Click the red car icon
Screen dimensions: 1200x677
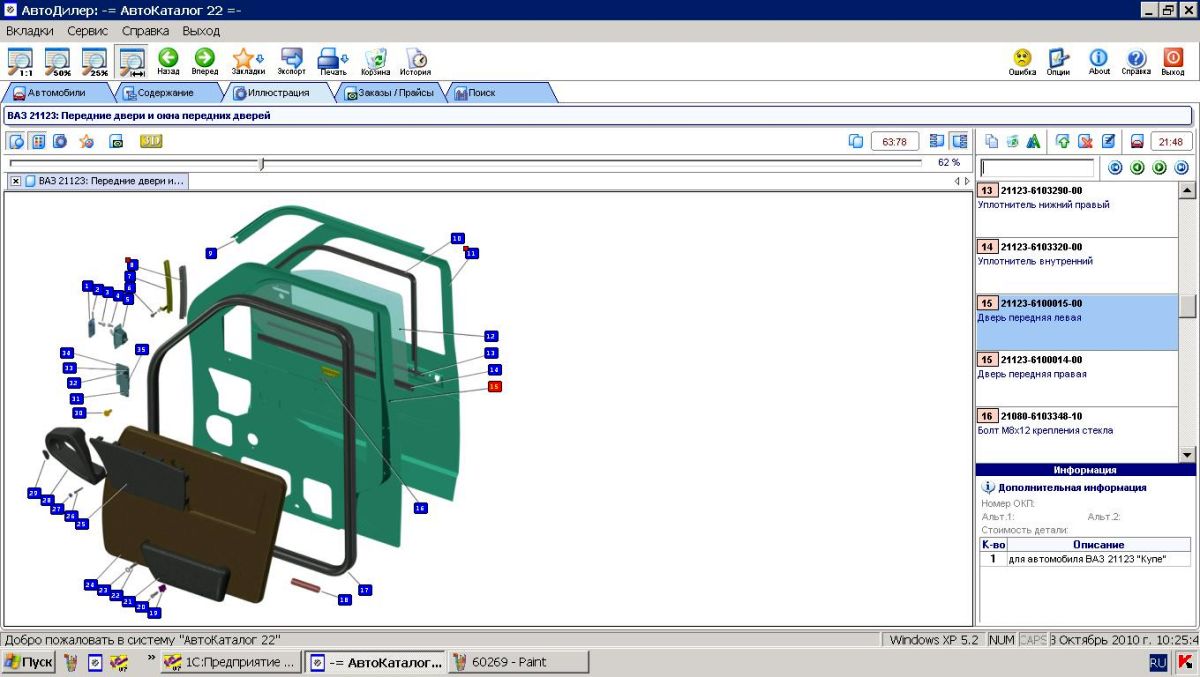click(1137, 141)
